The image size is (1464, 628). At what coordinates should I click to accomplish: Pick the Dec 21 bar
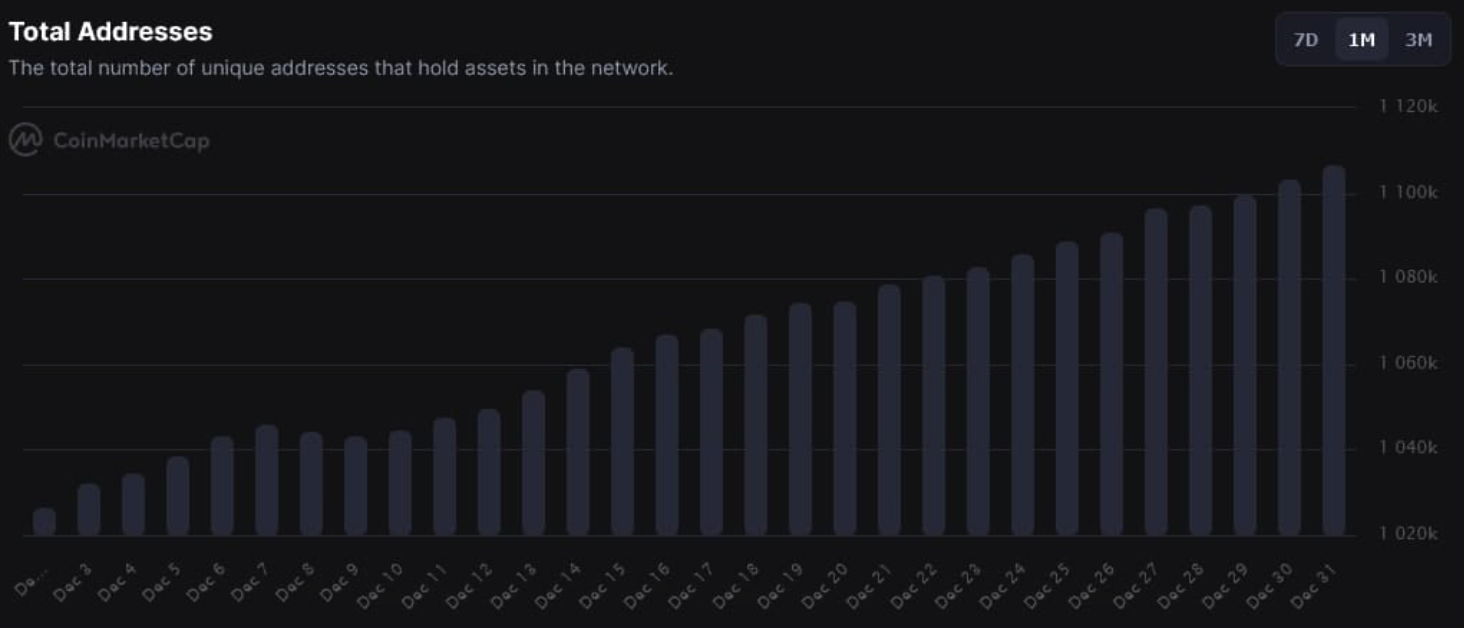pos(889,409)
